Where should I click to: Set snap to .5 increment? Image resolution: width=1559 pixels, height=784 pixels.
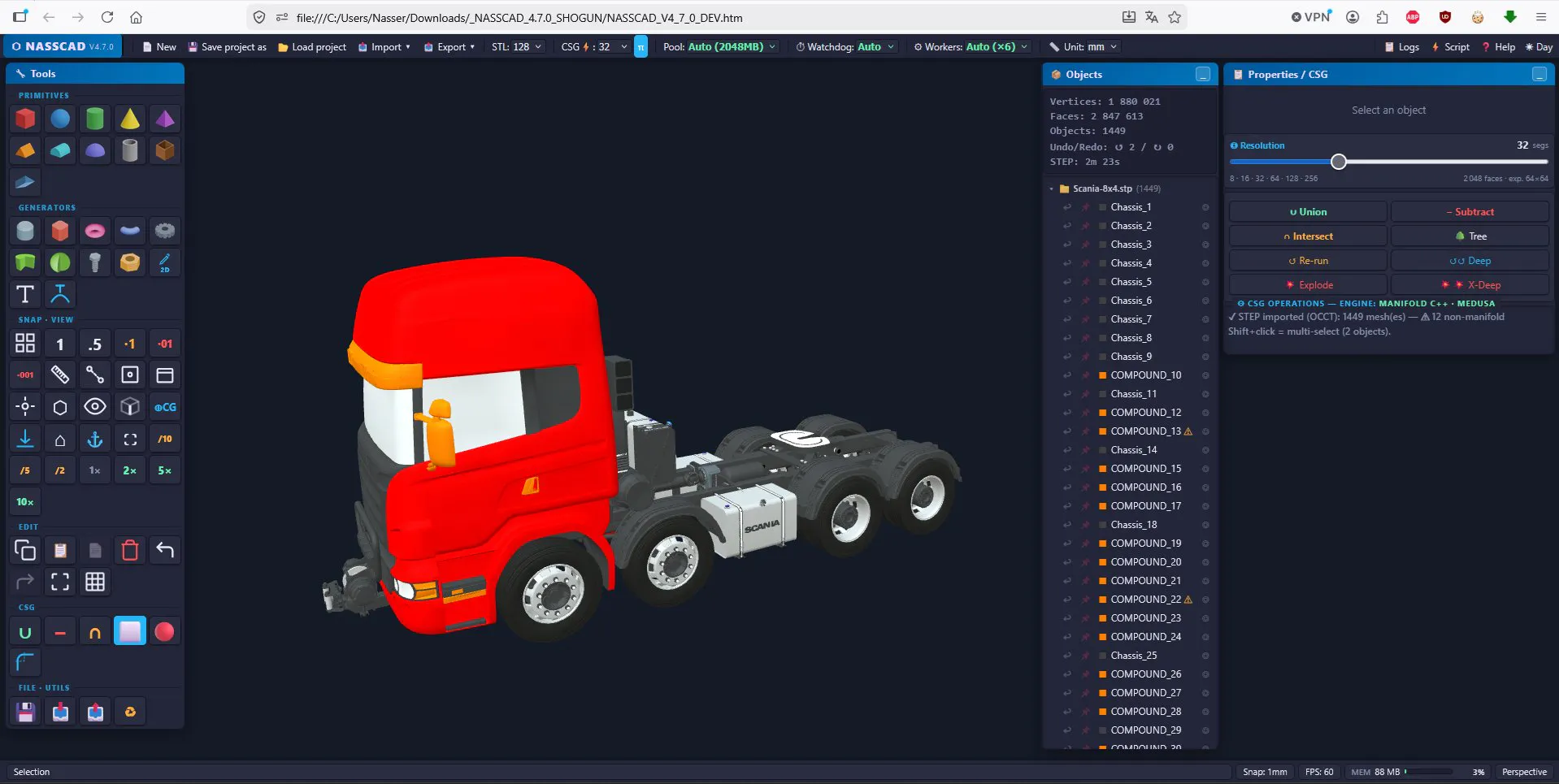coord(95,344)
